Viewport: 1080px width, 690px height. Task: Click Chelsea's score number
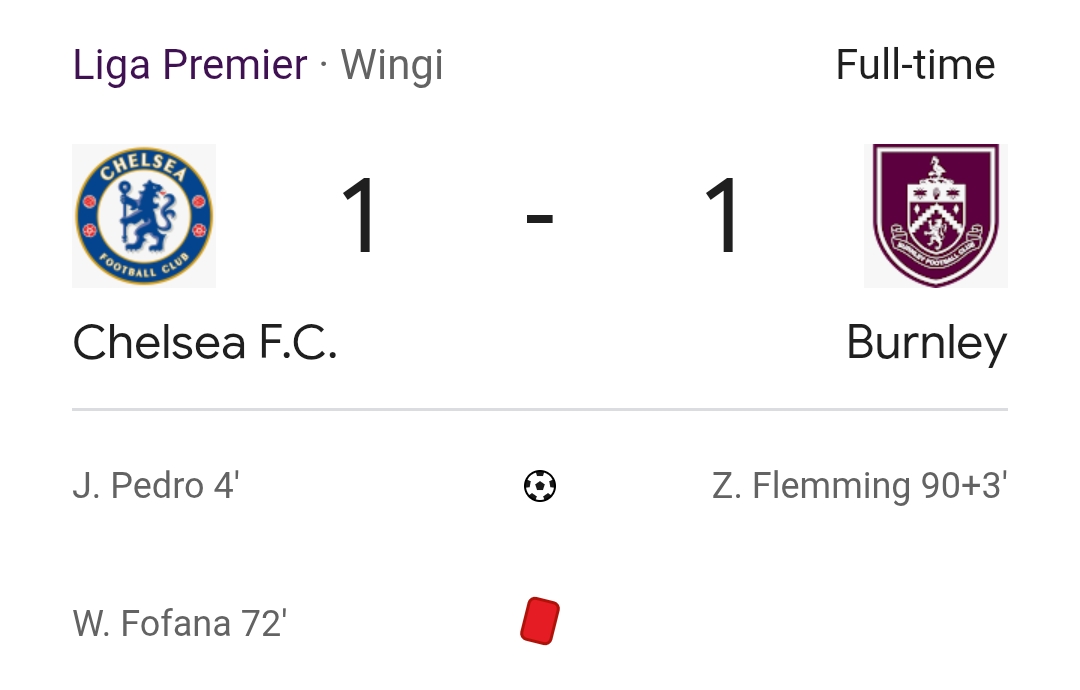[360, 216]
